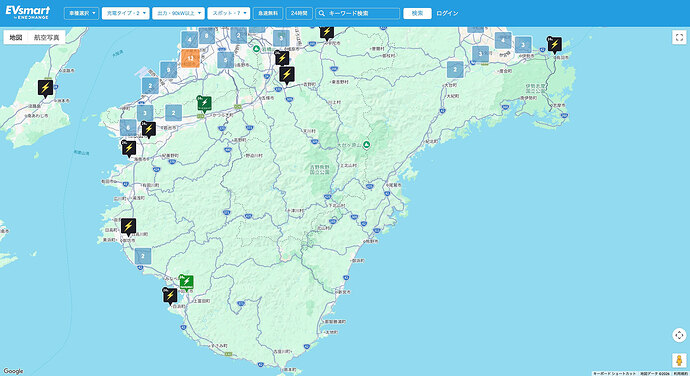690x376 pixels.
Task: Open the 2 cluster near 大台町
Action: point(455,70)
